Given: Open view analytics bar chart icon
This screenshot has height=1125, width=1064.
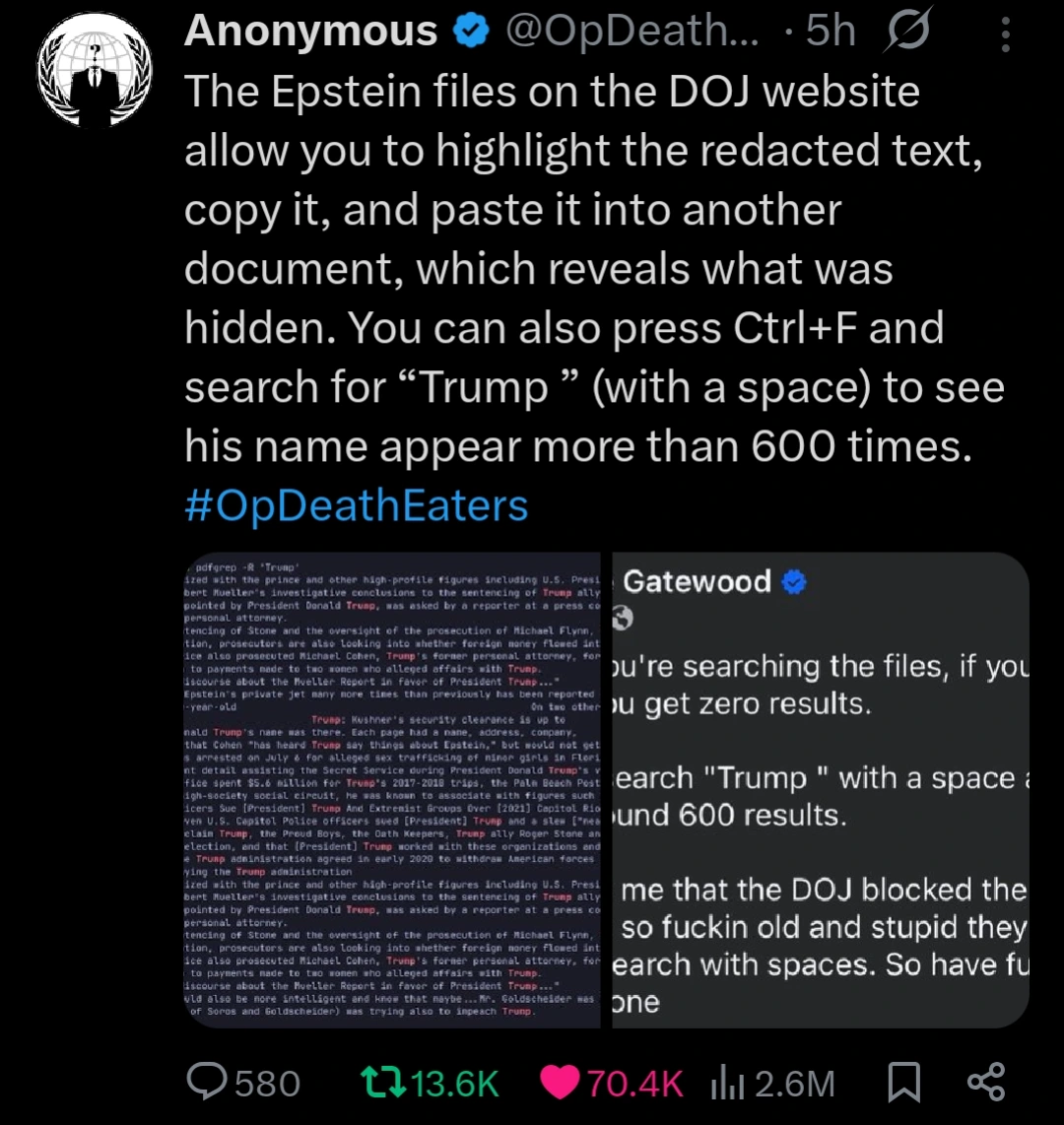Looking at the screenshot, I should (727, 1084).
